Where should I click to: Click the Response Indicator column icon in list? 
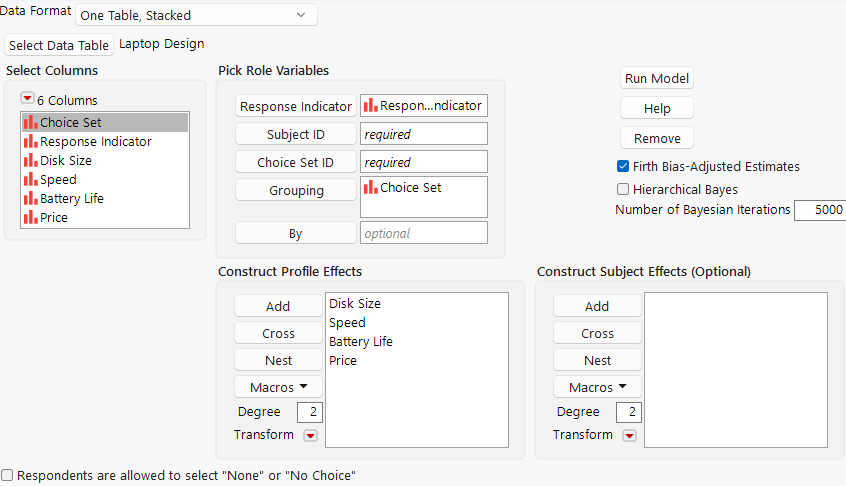pyautogui.click(x=30, y=142)
